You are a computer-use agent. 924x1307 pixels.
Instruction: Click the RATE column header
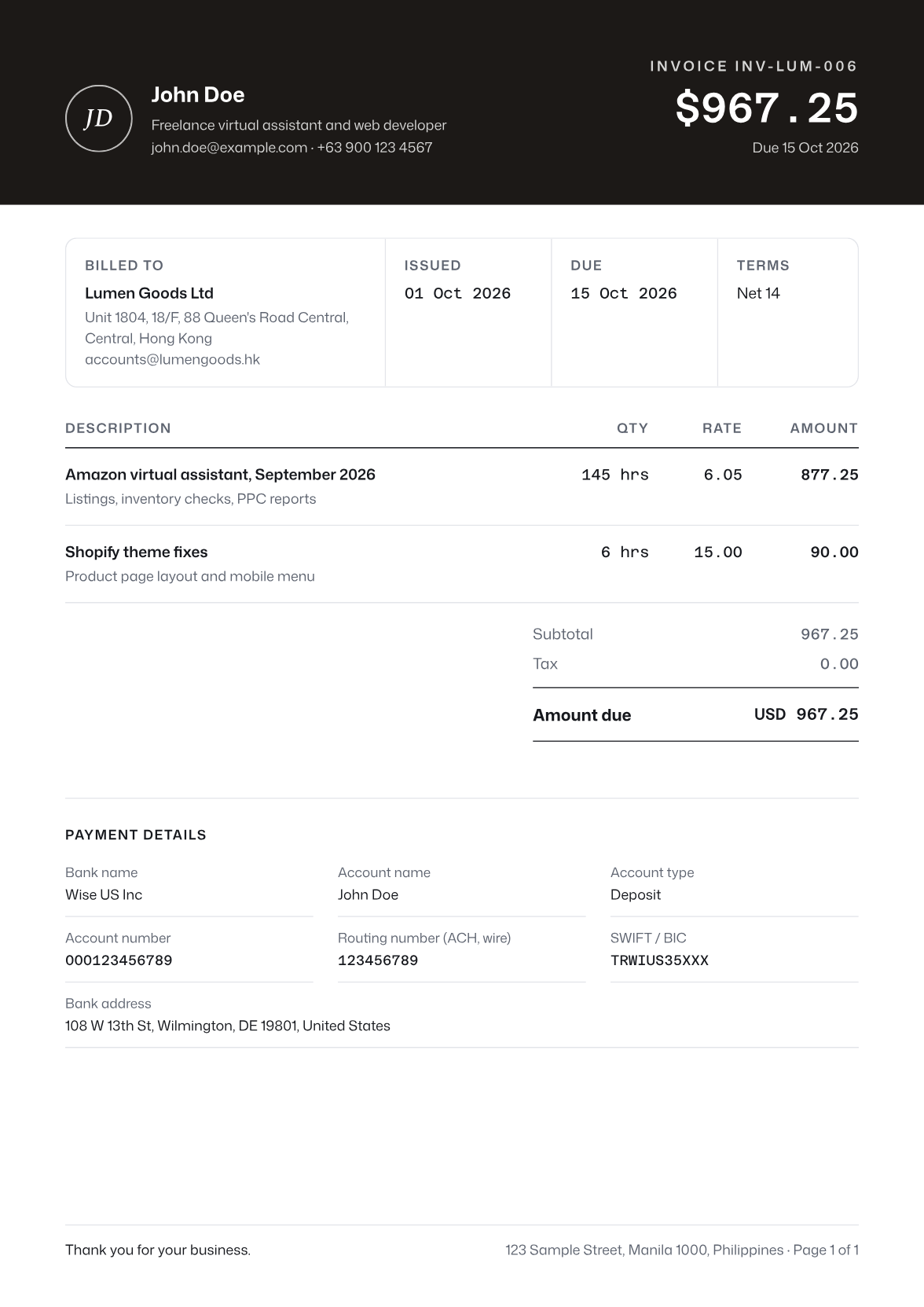722,428
